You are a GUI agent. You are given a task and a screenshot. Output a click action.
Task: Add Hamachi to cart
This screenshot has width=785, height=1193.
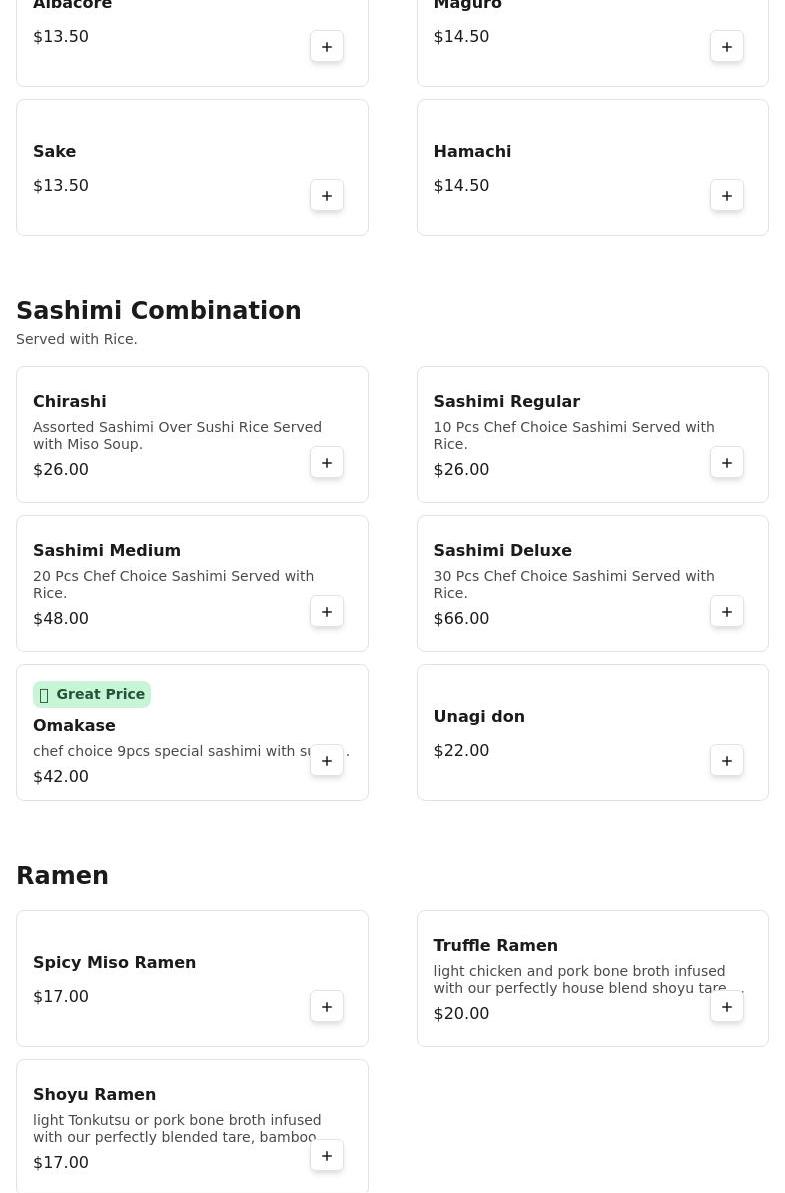[x=727, y=196]
